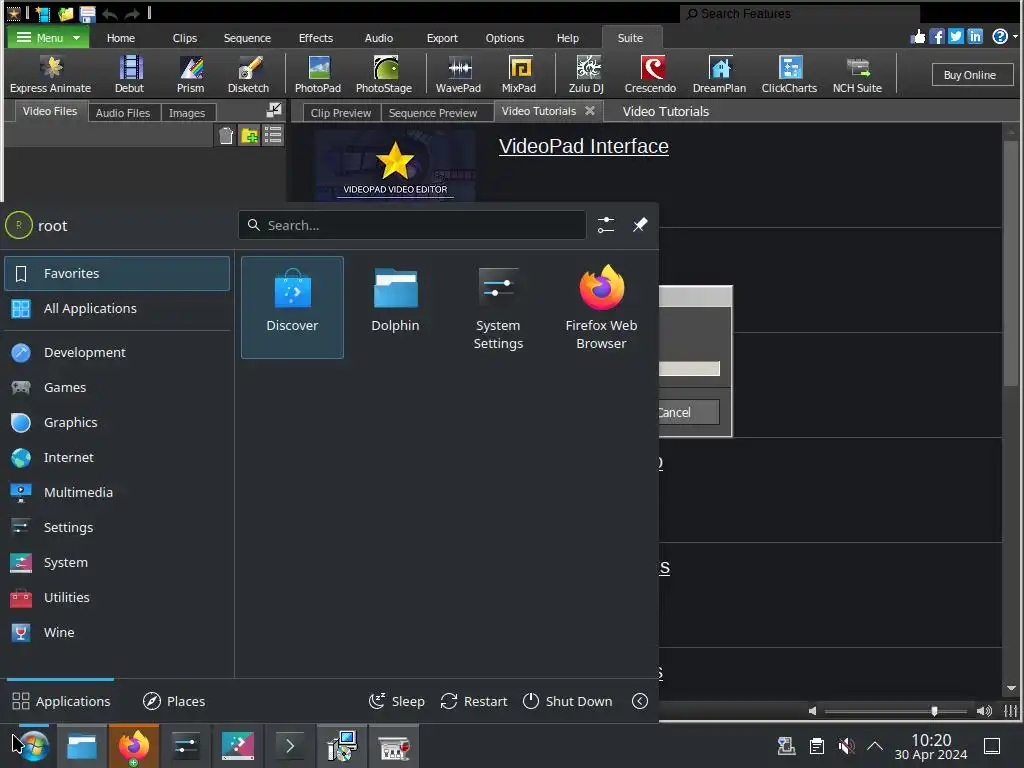
Task: Expand more session options arrow in launcher
Action: coord(640,701)
